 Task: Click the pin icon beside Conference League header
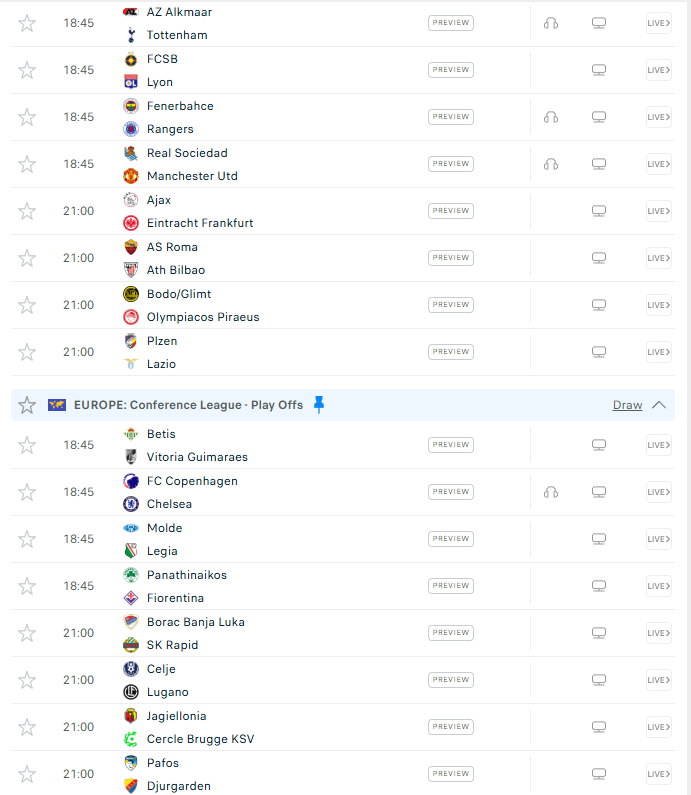[x=319, y=405]
